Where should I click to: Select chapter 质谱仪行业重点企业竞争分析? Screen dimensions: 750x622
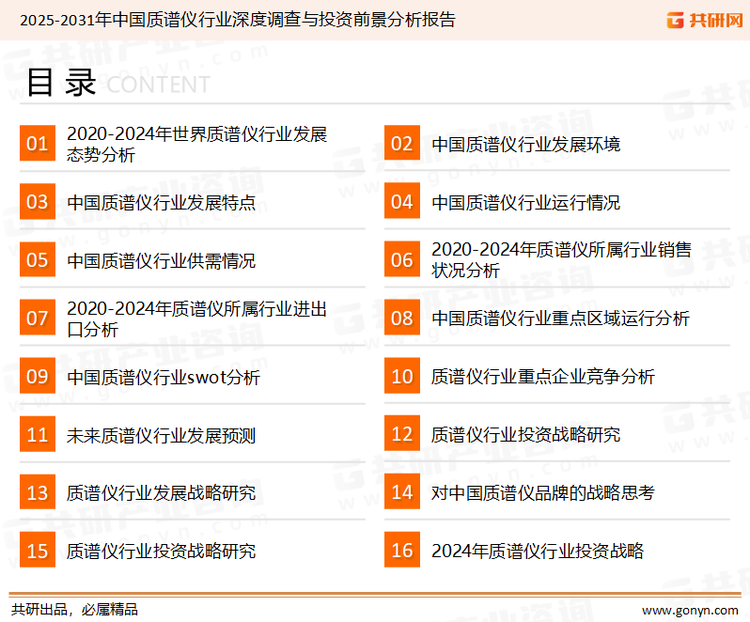543,377
